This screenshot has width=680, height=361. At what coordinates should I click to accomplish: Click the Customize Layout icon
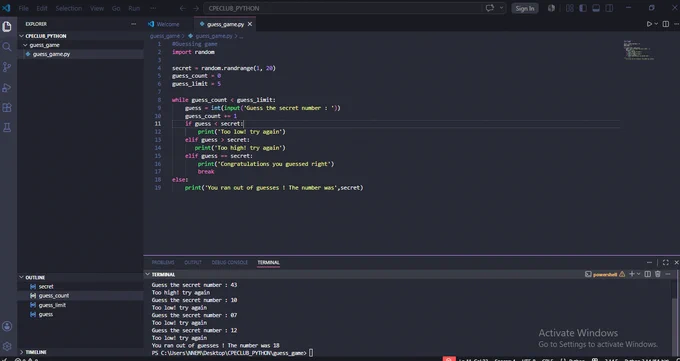point(569,8)
